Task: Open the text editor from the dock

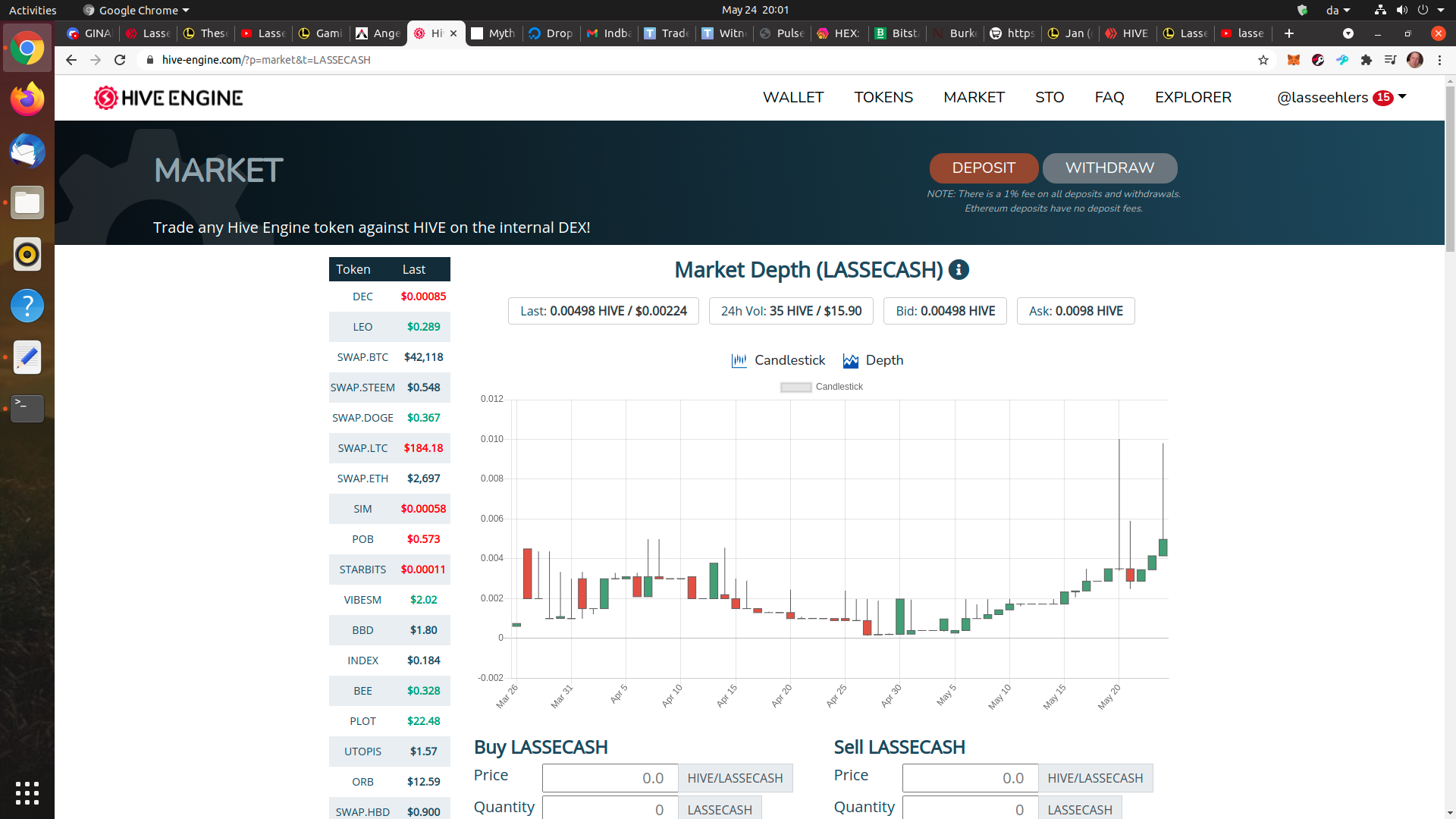Action: 27,357
